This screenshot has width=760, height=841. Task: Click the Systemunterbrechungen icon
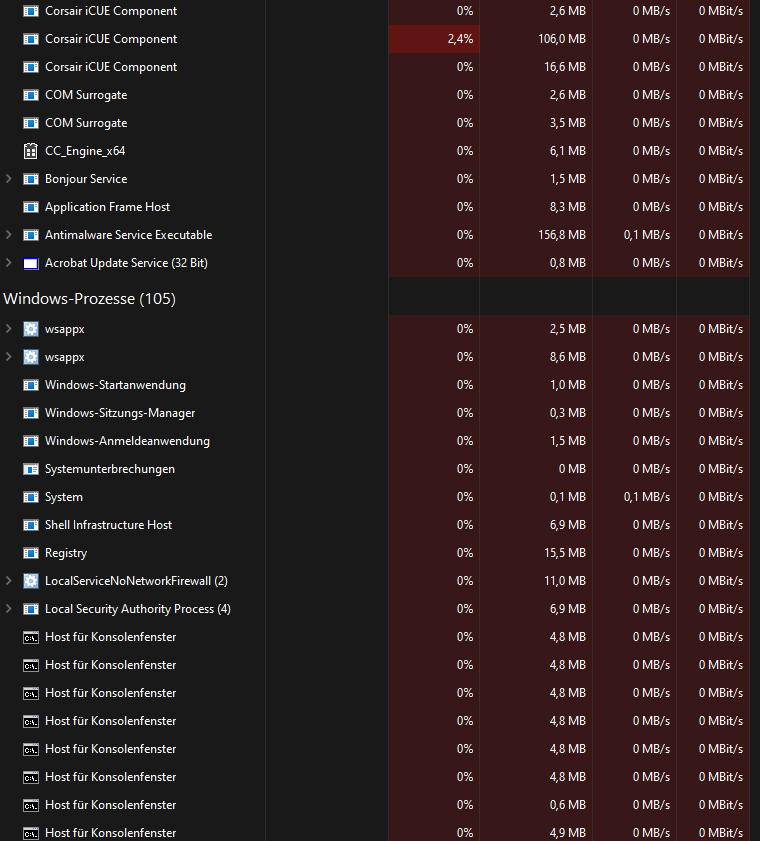(x=31, y=469)
